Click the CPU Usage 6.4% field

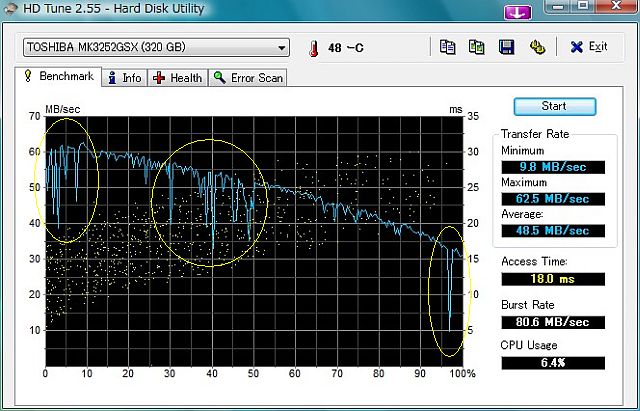(553, 362)
